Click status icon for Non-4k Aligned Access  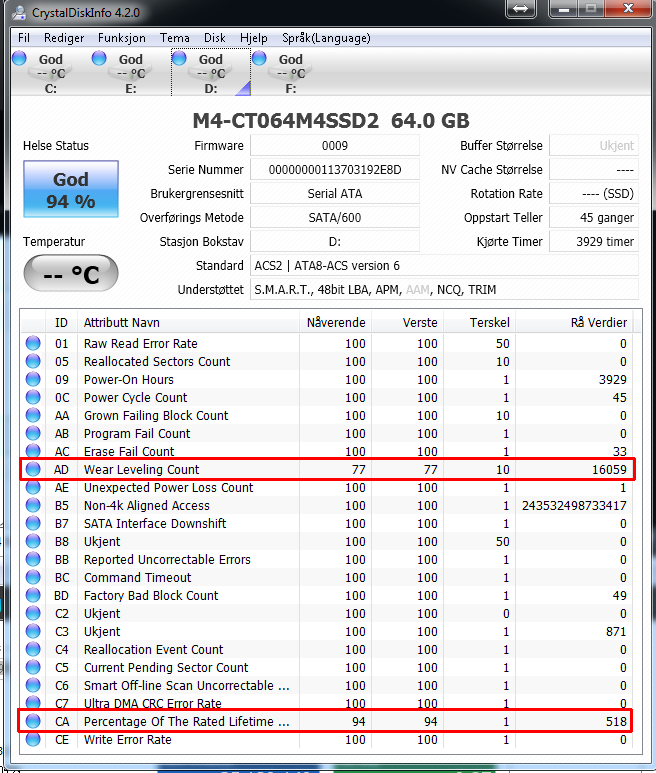(x=33, y=505)
